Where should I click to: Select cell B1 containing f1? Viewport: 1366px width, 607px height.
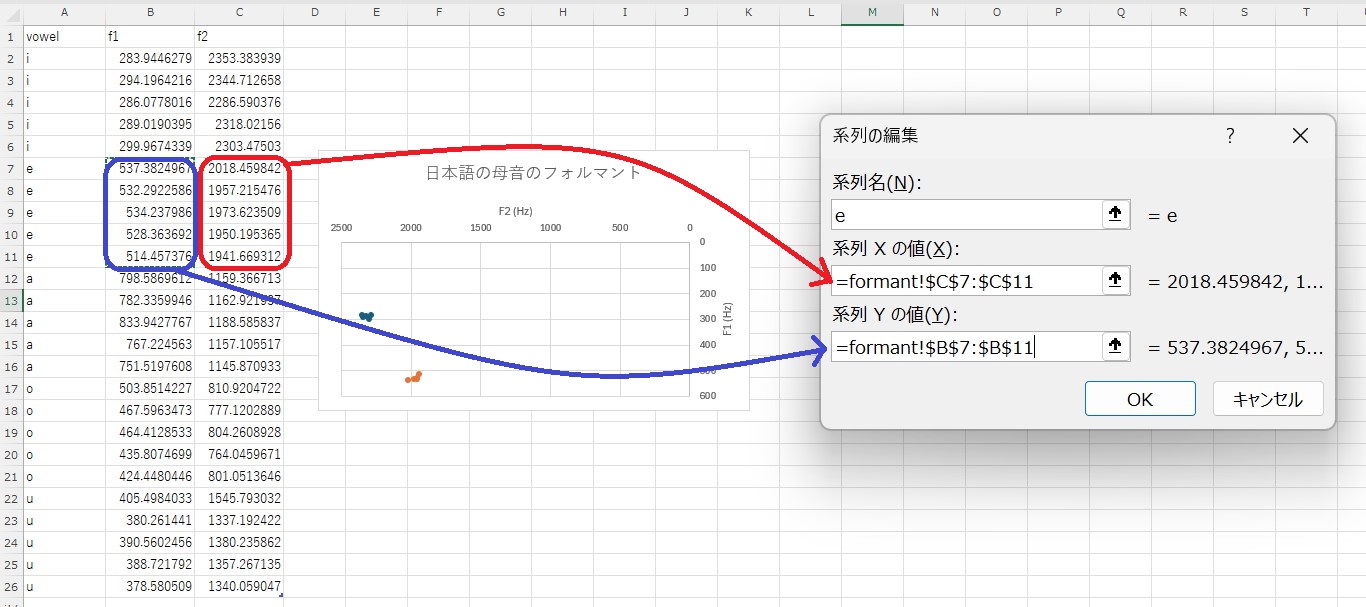pos(150,37)
